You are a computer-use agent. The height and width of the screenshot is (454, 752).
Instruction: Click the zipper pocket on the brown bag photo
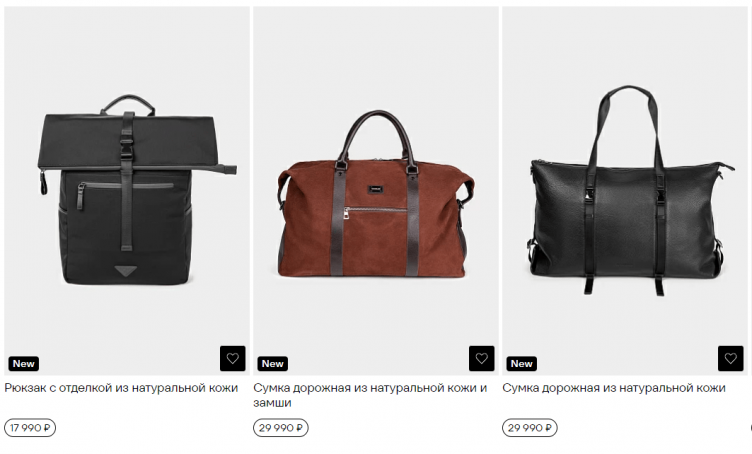click(375, 211)
